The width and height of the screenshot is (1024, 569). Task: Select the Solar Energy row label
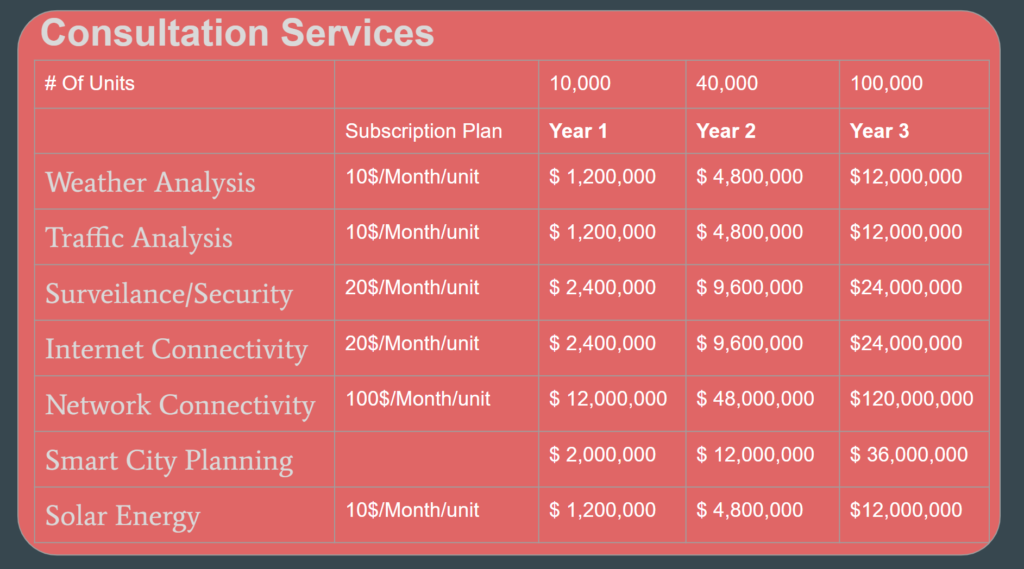pyautogui.click(x=122, y=516)
